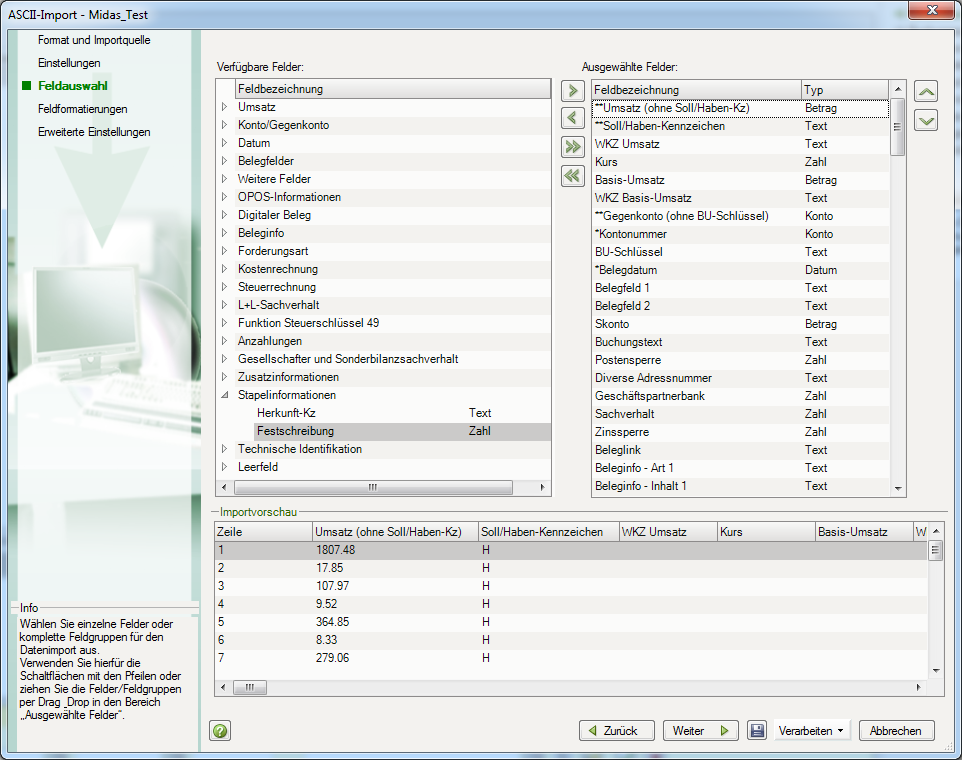
Task: Switch to Format und Importquelle step
Action: pyautogui.click(x=94, y=40)
